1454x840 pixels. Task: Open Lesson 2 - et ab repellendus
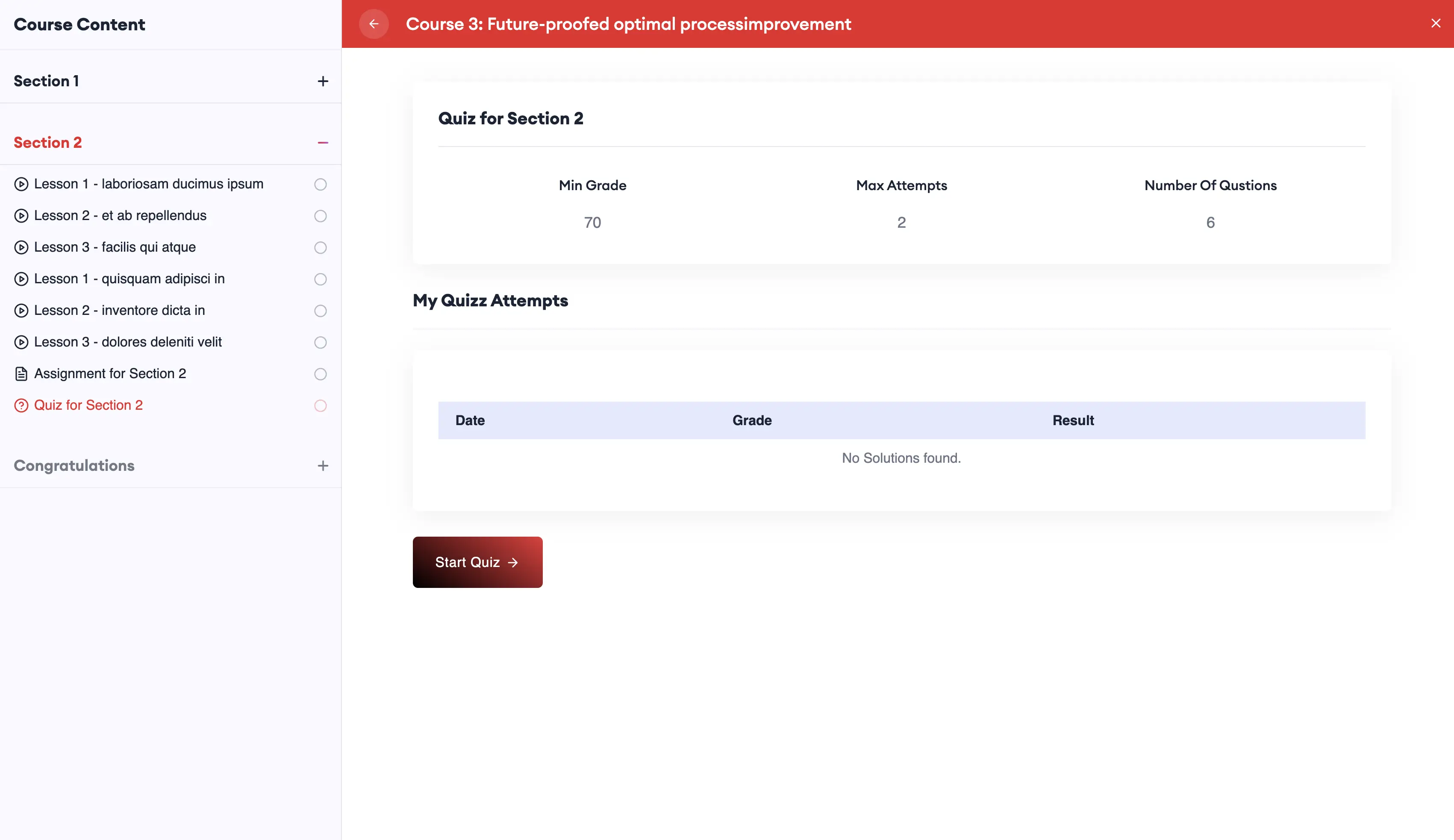tap(120, 216)
